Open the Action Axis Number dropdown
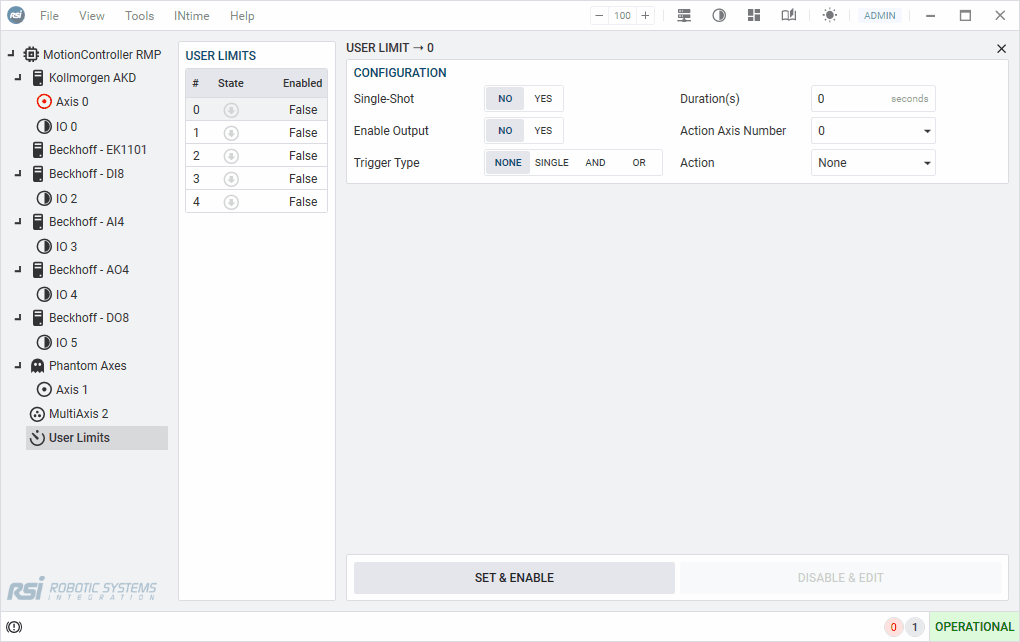This screenshot has width=1020, height=642. click(873, 131)
